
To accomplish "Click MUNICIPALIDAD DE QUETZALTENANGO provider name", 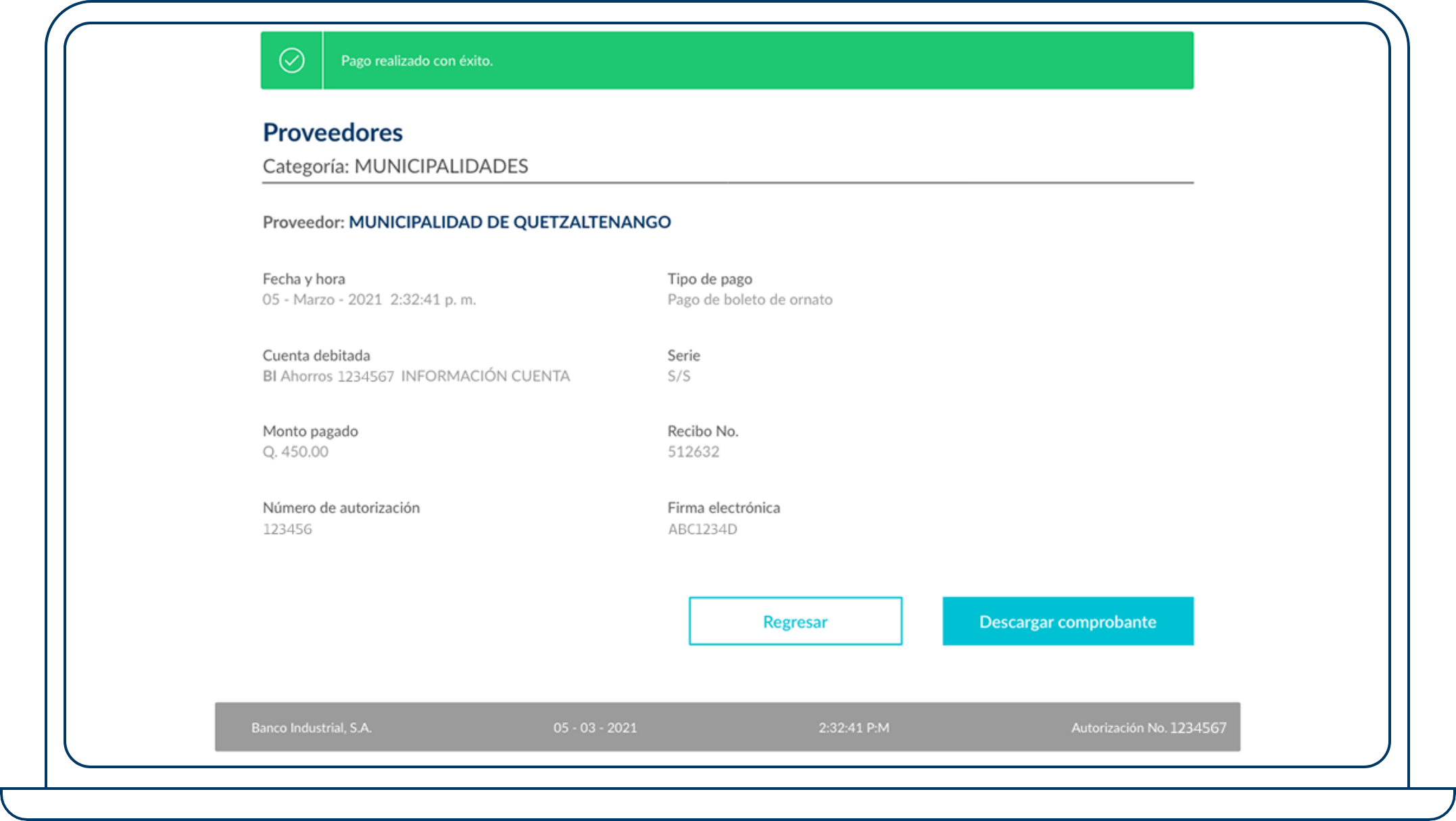I will click(x=510, y=222).
